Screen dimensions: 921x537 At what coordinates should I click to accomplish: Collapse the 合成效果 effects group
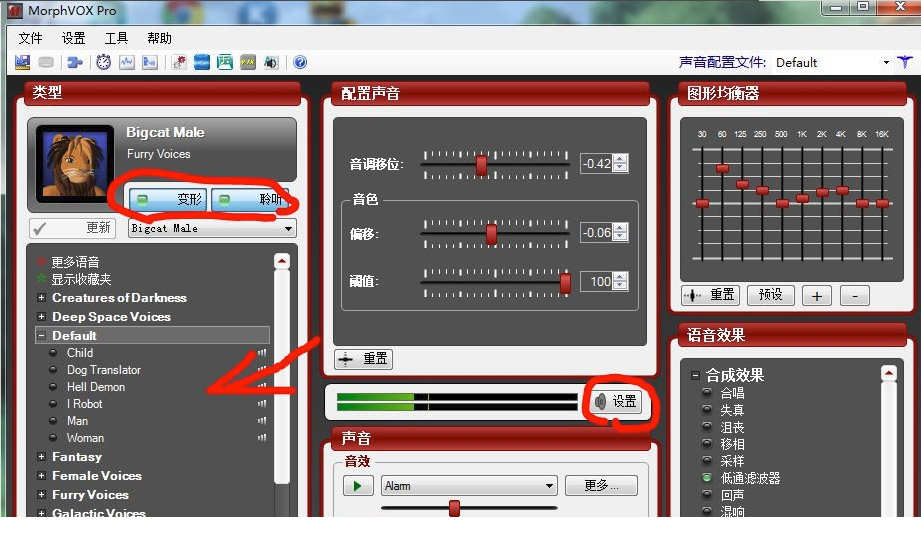695,375
